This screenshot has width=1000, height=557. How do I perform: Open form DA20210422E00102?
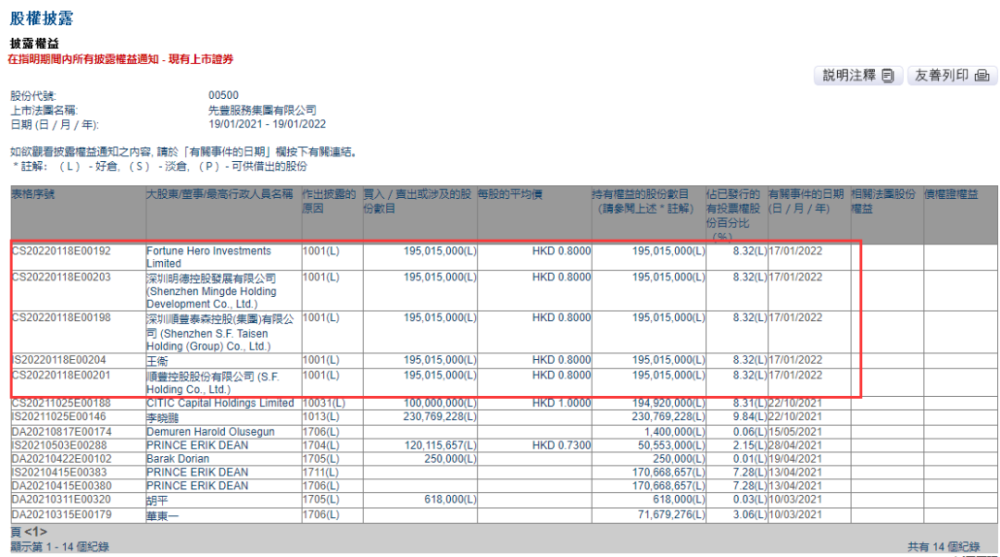pyautogui.click(x=62, y=459)
